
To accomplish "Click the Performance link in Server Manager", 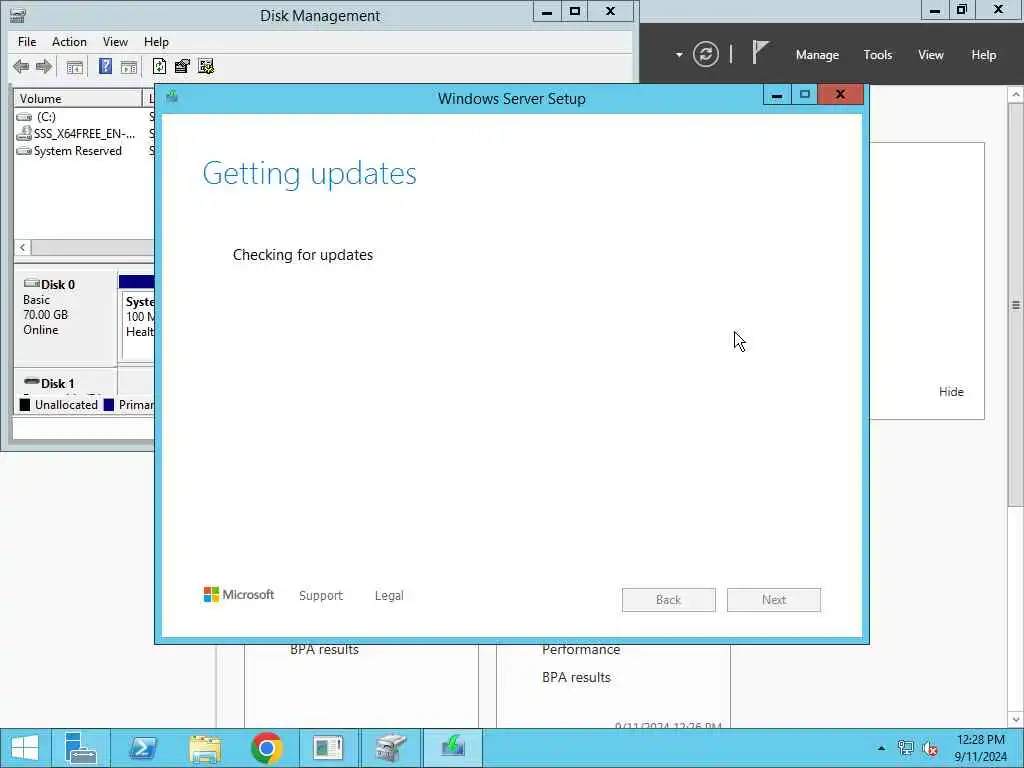I will 581,649.
